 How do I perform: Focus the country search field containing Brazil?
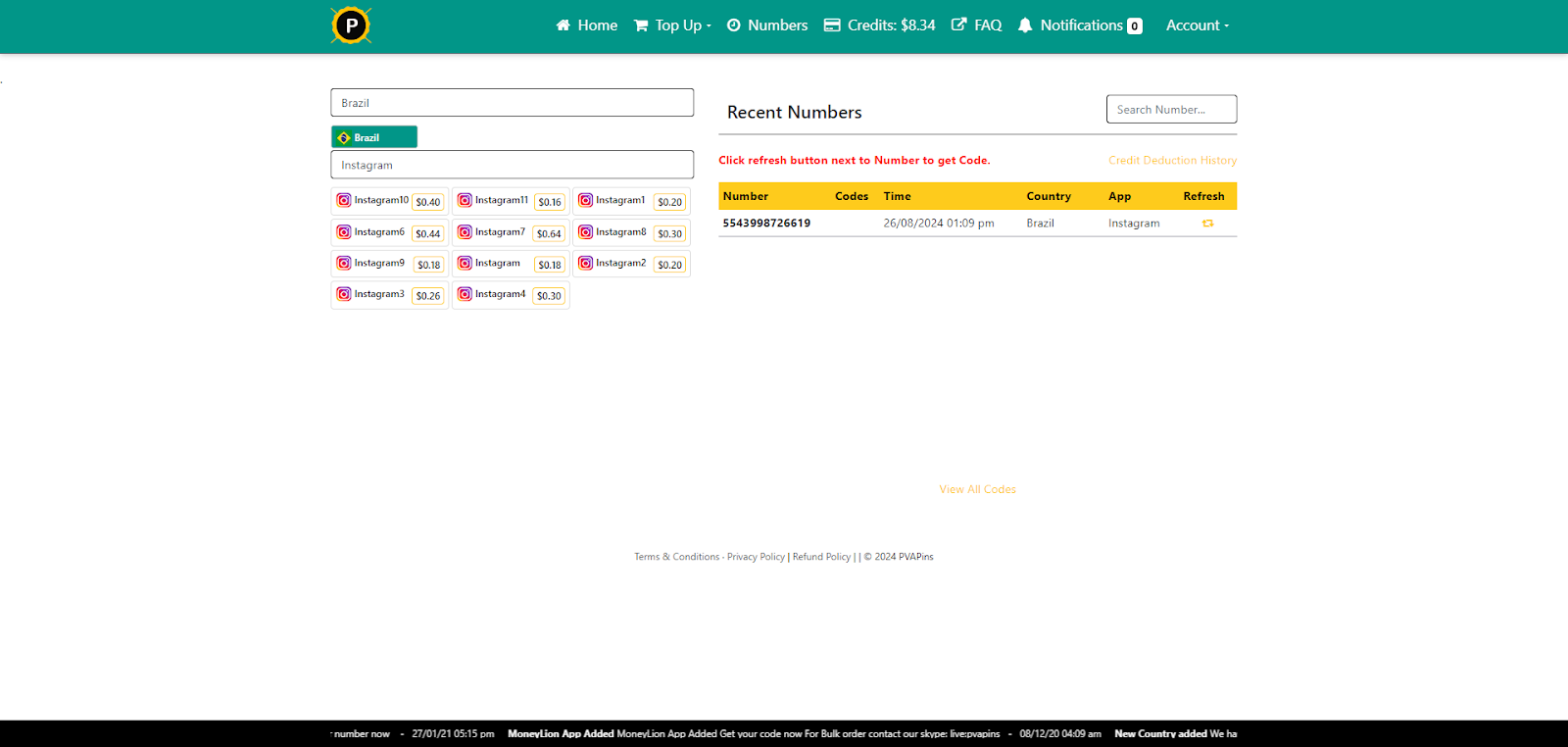[x=513, y=103]
